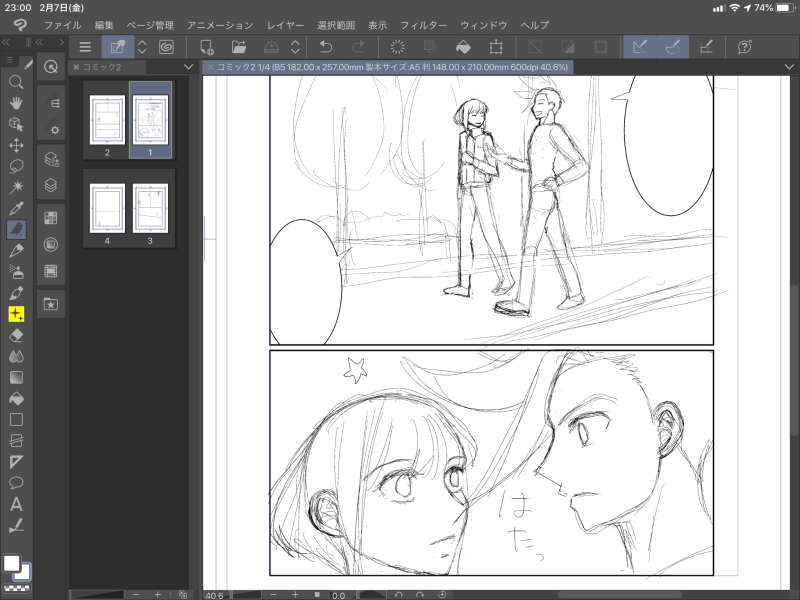Viewport: 800px width, 600px height.
Task: Click the Scale/Rotate transform icon
Action: [x=496, y=47]
